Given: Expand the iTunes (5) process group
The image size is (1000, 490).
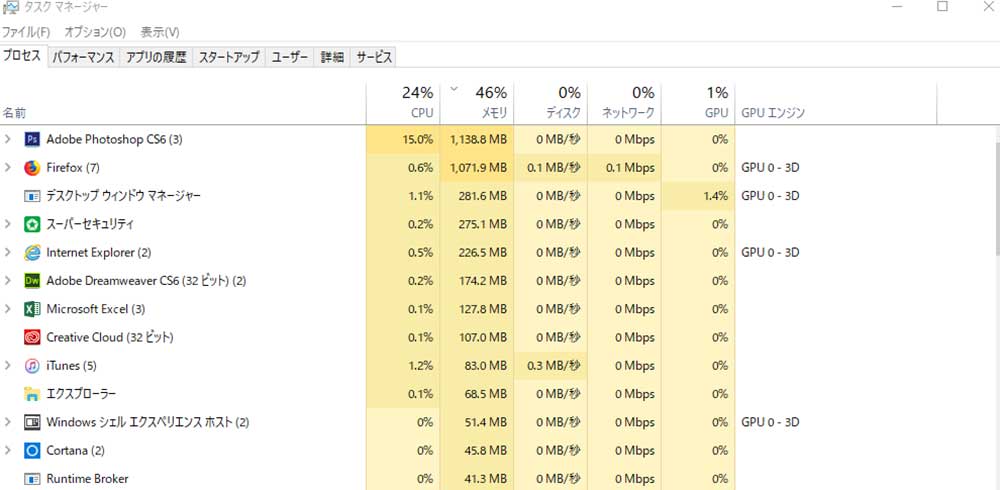Looking at the screenshot, I should tap(8, 366).
